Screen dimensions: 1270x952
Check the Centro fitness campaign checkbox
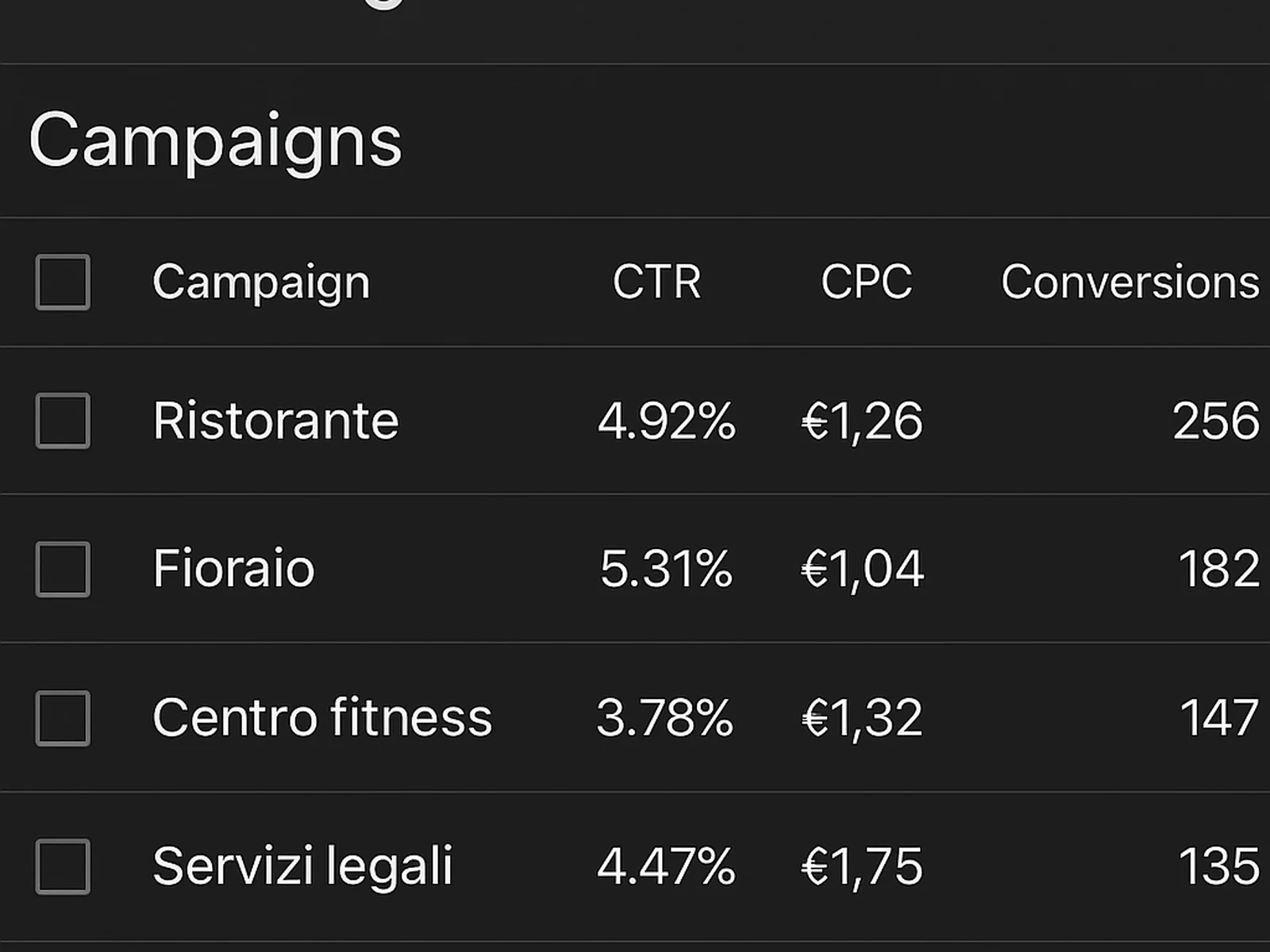[x=63, y=716]
